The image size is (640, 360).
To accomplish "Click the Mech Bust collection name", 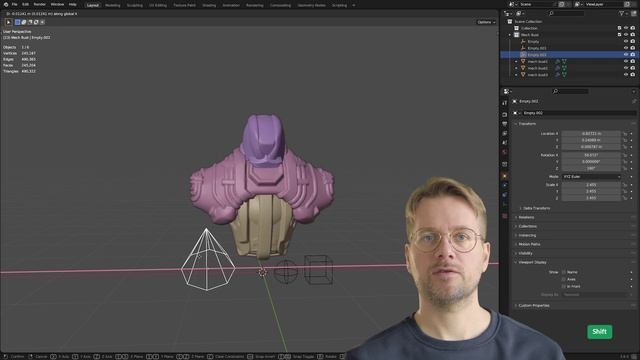I will pyautogui.click(x=530, y=35).
